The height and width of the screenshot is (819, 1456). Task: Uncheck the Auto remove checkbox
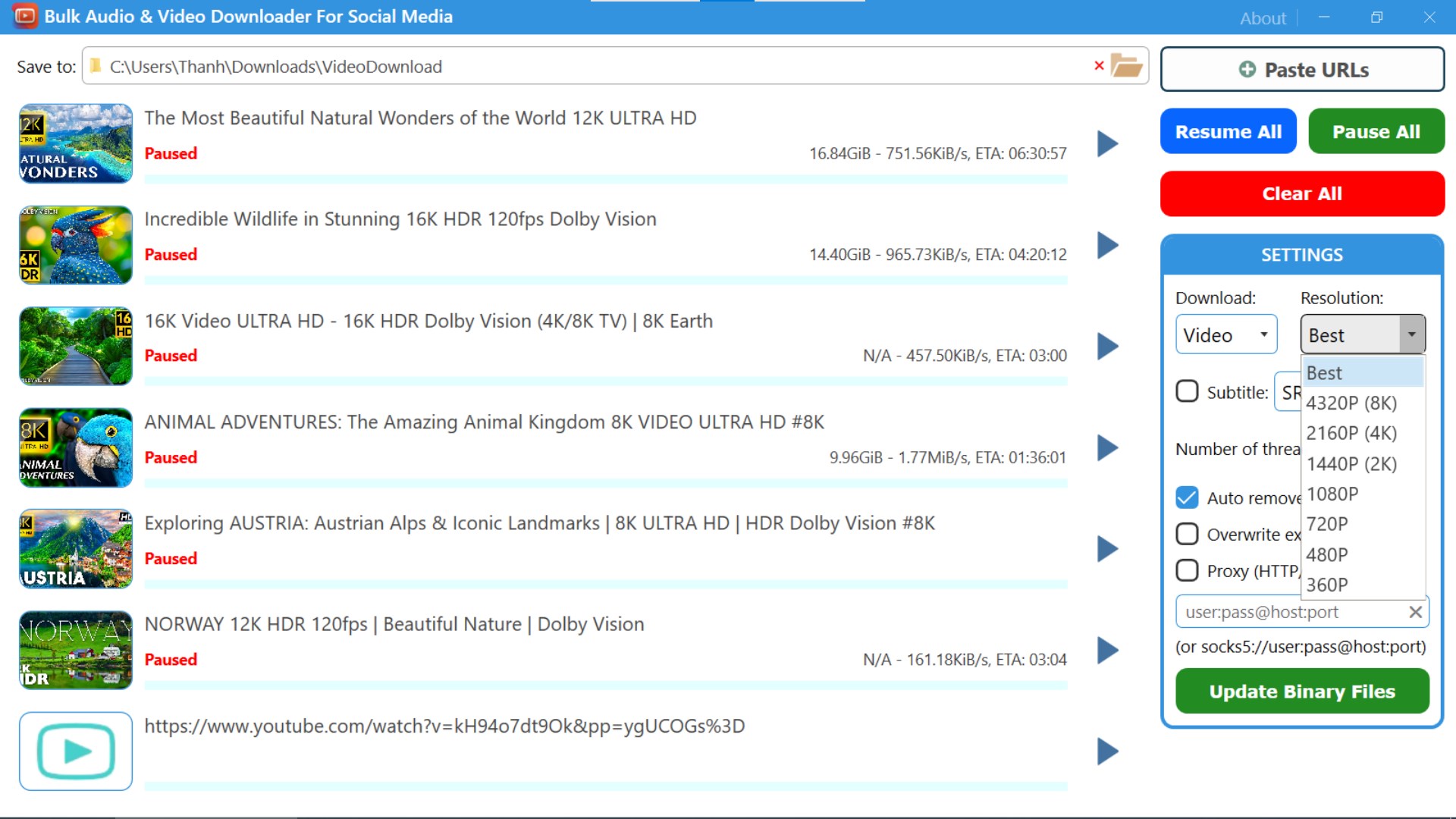tap(1187, 497)
